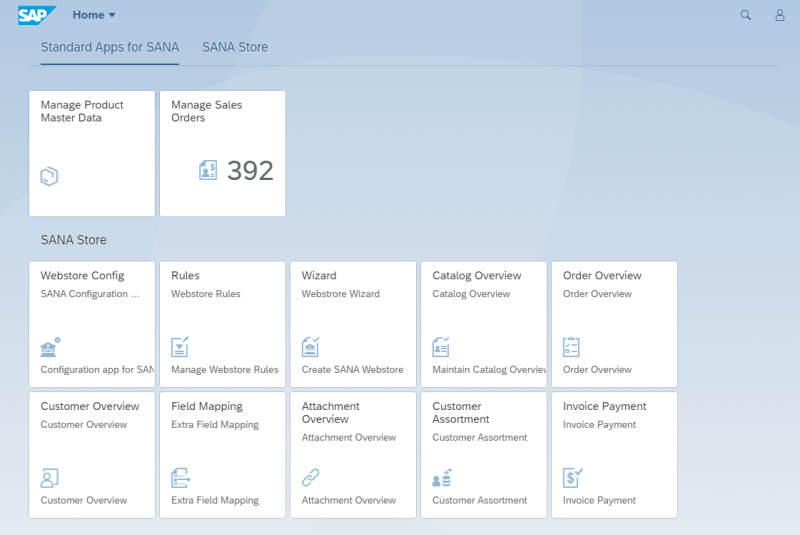Click the Customer Overview person icon
This screenshot has width=800, height=535.
[49, 478]
